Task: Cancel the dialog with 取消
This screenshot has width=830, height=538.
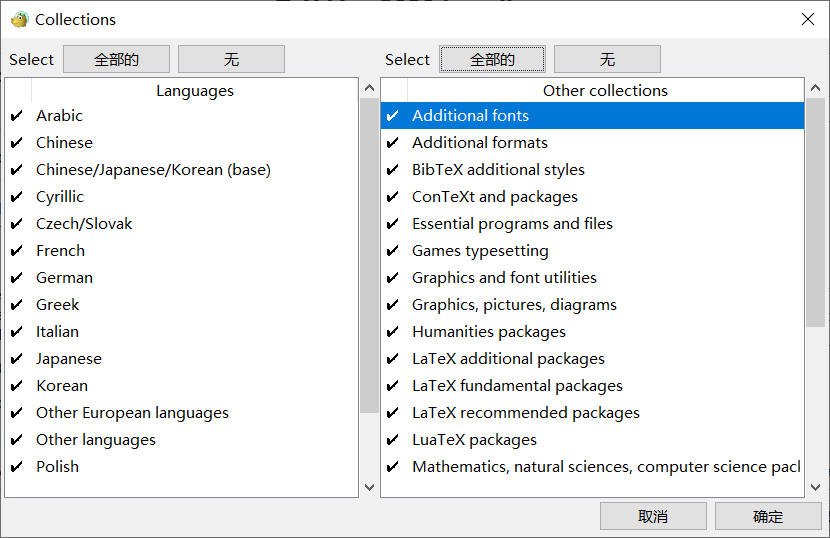Action: 652,516
